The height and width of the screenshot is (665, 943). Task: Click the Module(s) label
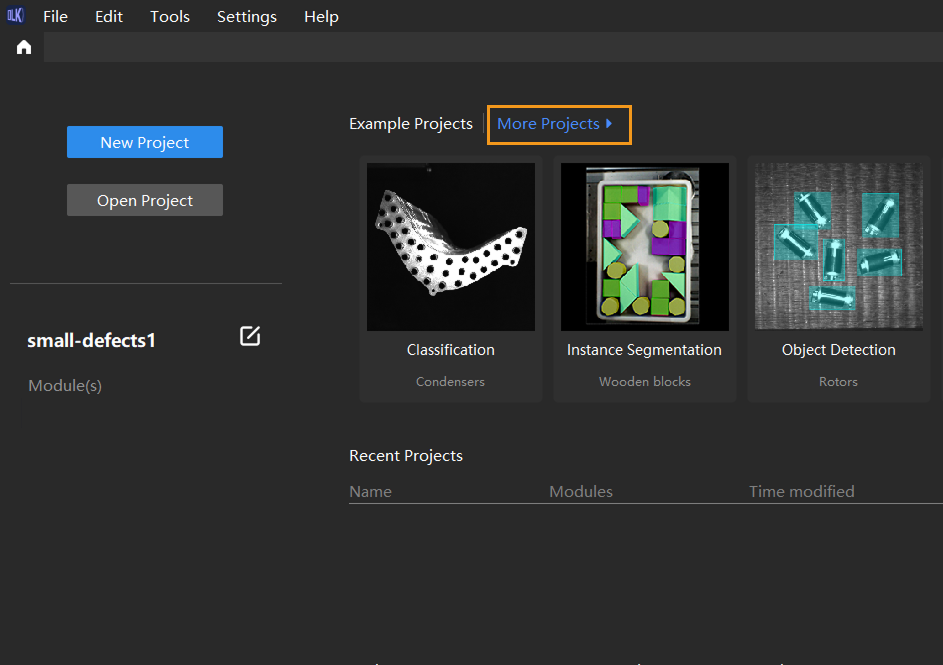[65, 385]
